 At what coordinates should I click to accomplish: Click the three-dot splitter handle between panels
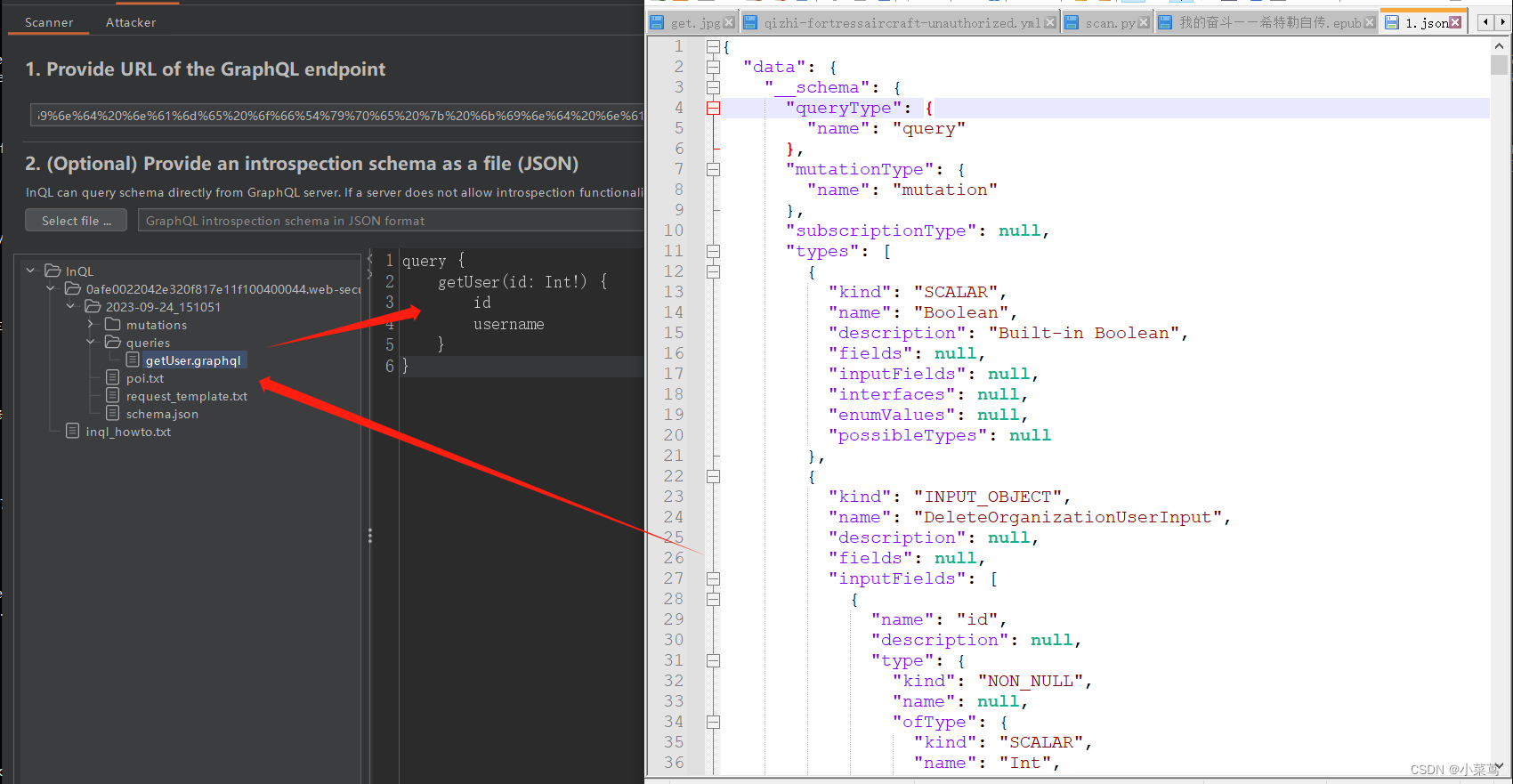click(x=370, y=536)
